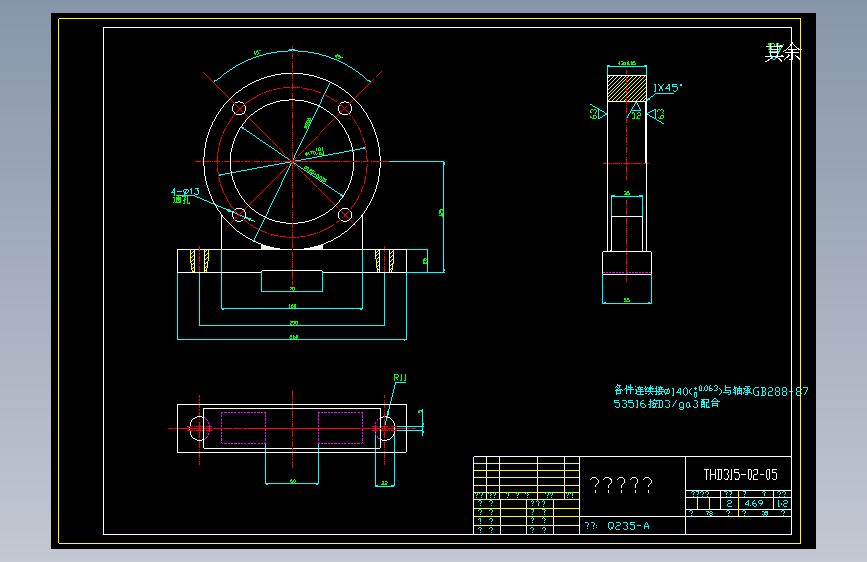Click the 'R11' radius label
This screenshot has height=562, width=867.
400,378
